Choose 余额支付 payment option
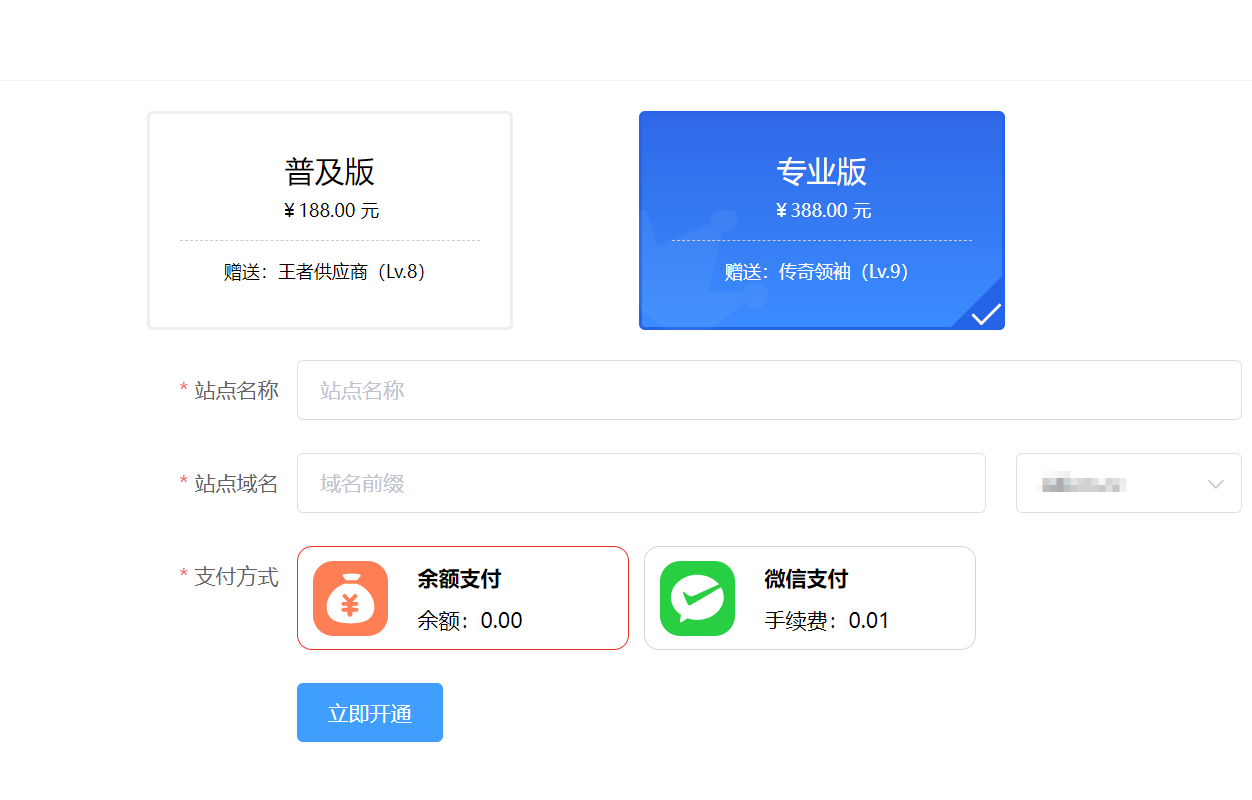 (463, 598)
